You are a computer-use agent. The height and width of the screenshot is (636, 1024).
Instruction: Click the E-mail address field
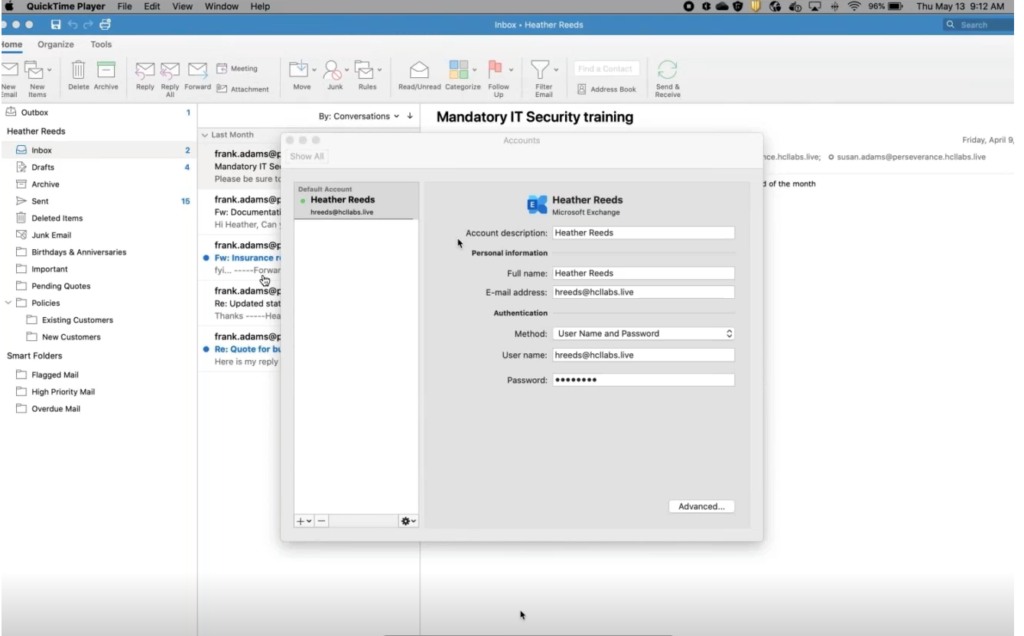(x=643, y=293)
